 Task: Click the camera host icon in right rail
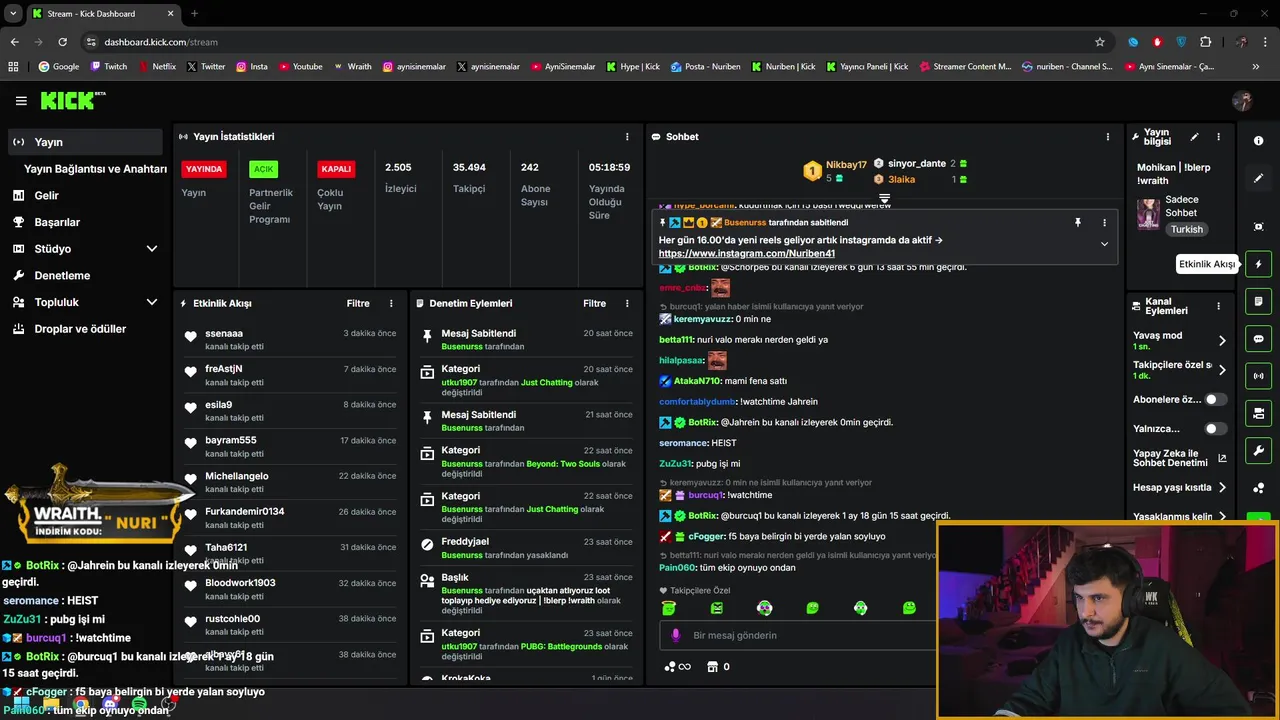pos(1258,413)
